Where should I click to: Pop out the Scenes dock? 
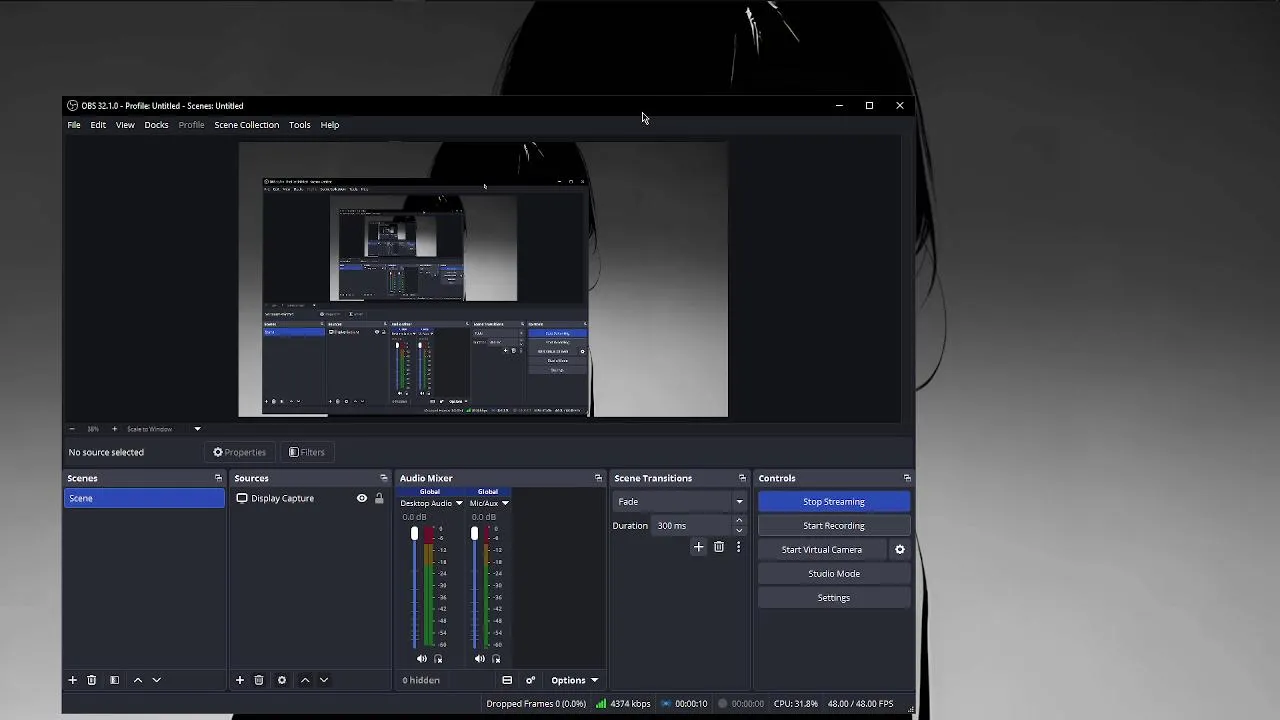click(218, 478)
